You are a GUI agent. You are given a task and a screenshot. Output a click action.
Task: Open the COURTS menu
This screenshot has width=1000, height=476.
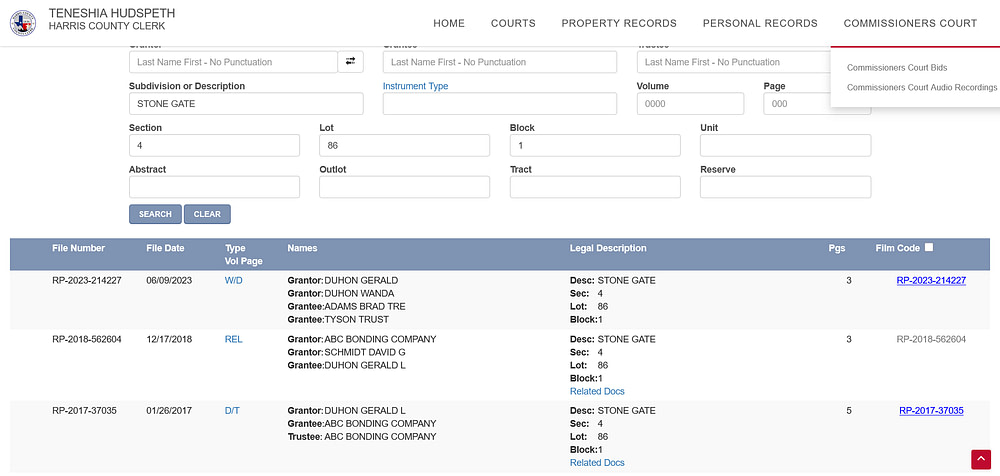513,23
